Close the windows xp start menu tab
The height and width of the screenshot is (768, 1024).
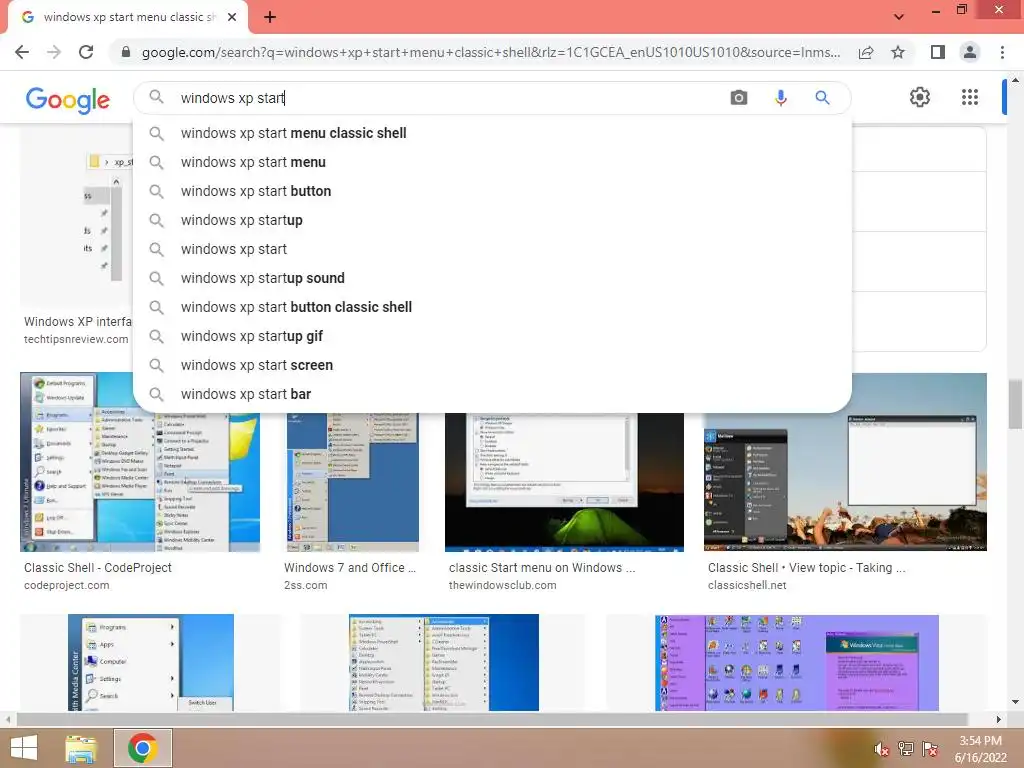[232, 17]
